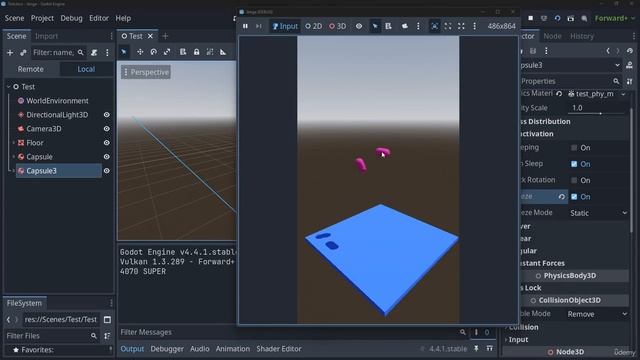Click the instantiate child scene link icon
The width and height of the screenshot is (640, 360).
[x=23, y=53]
